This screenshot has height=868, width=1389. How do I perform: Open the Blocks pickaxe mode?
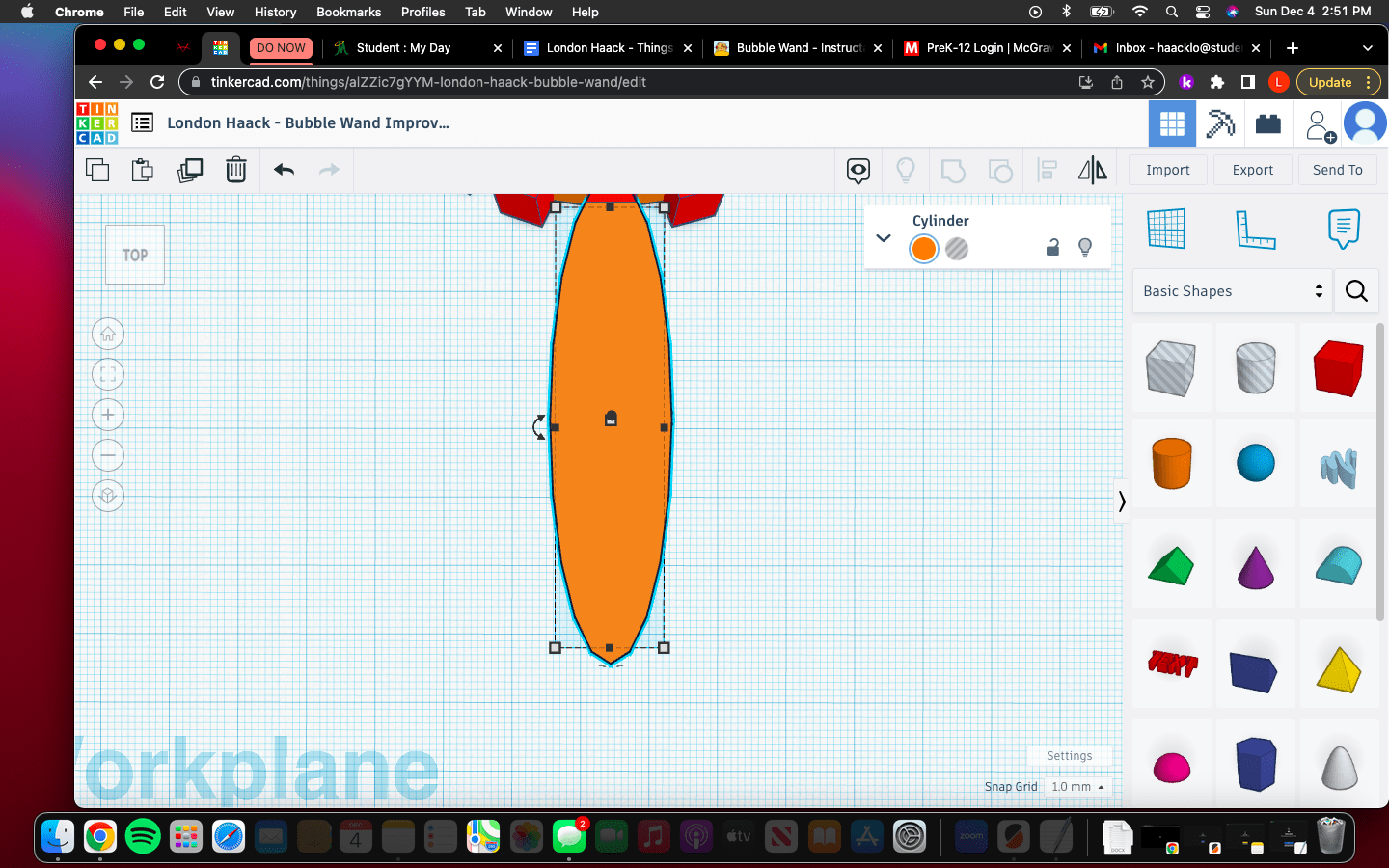coord(1220,123)
